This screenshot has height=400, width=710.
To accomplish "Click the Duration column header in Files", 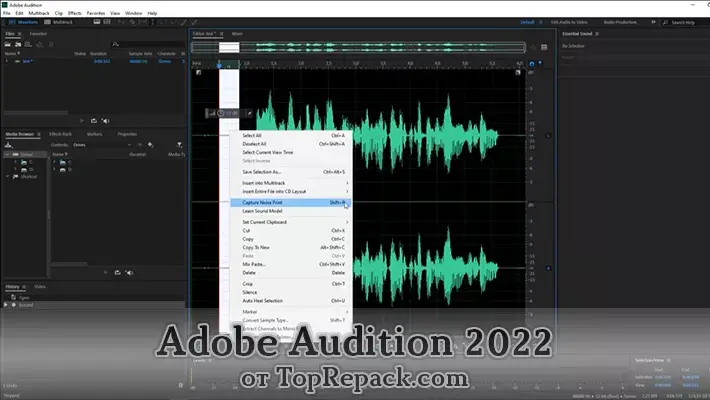I will click(x=98, y=53).
